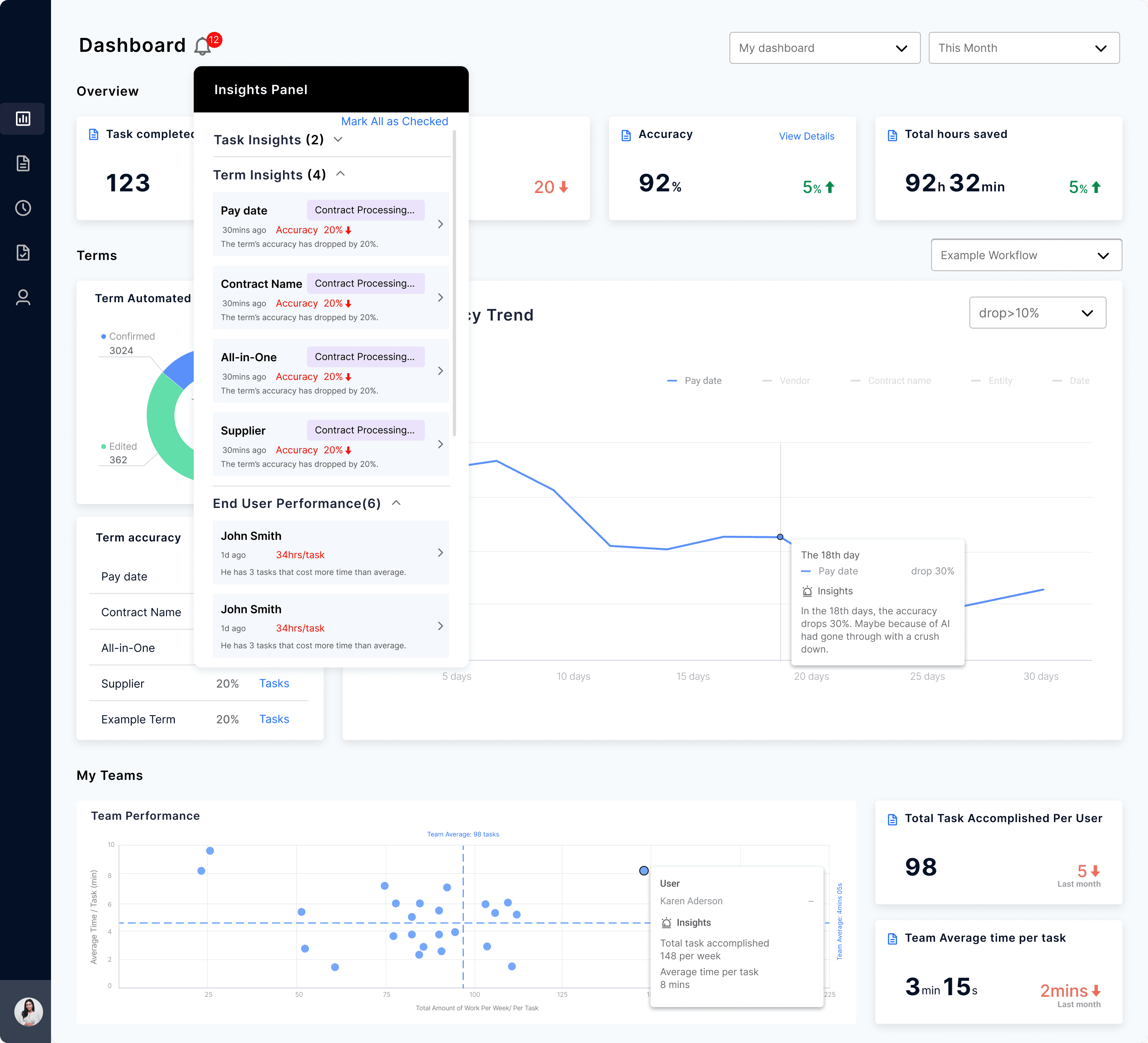Click the 5% increase on Accuracy card
Screen dimensions: 1148x1043
818,187
